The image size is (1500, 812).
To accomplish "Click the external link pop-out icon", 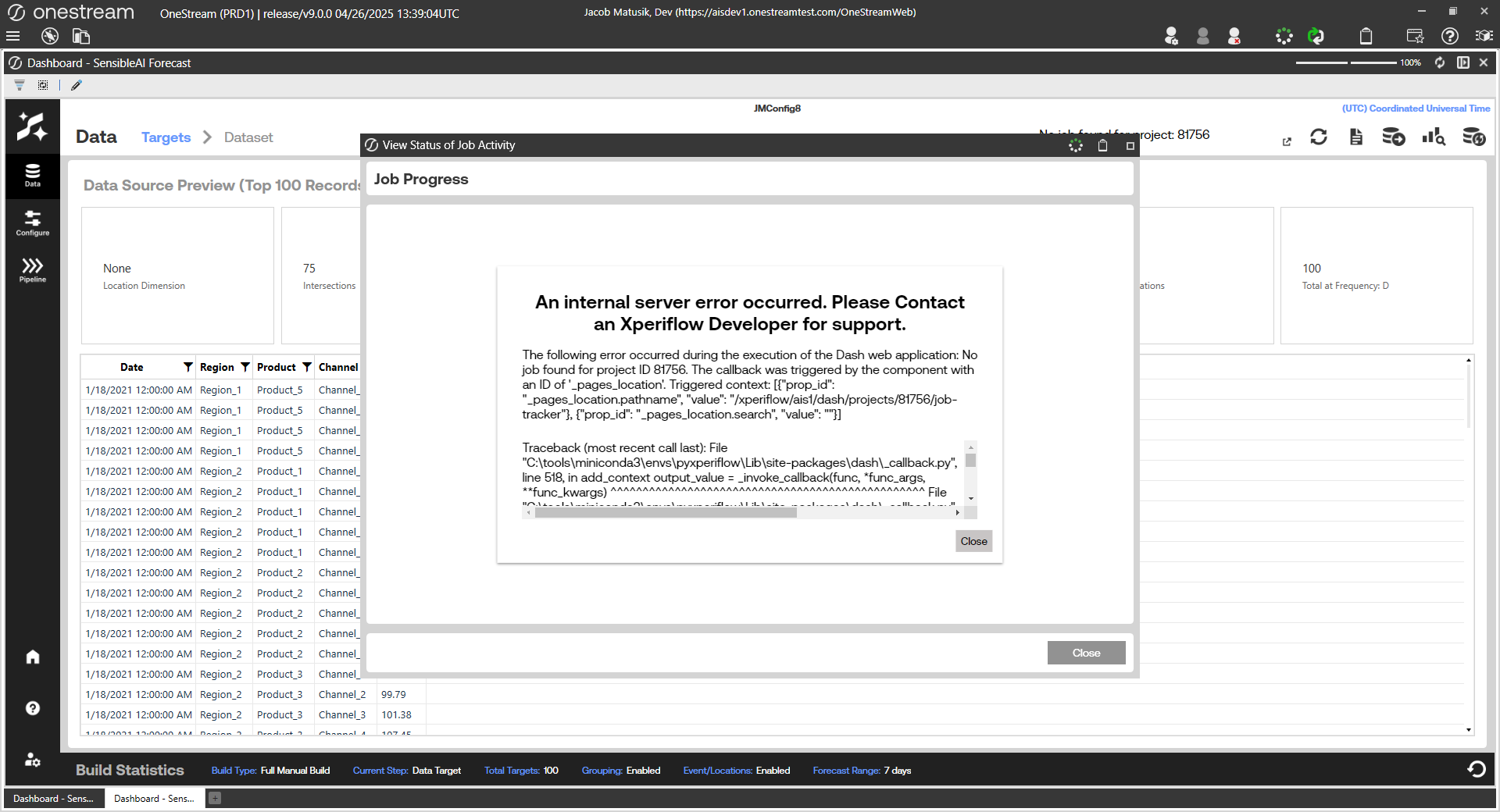I will click(x=1287, y=141).
